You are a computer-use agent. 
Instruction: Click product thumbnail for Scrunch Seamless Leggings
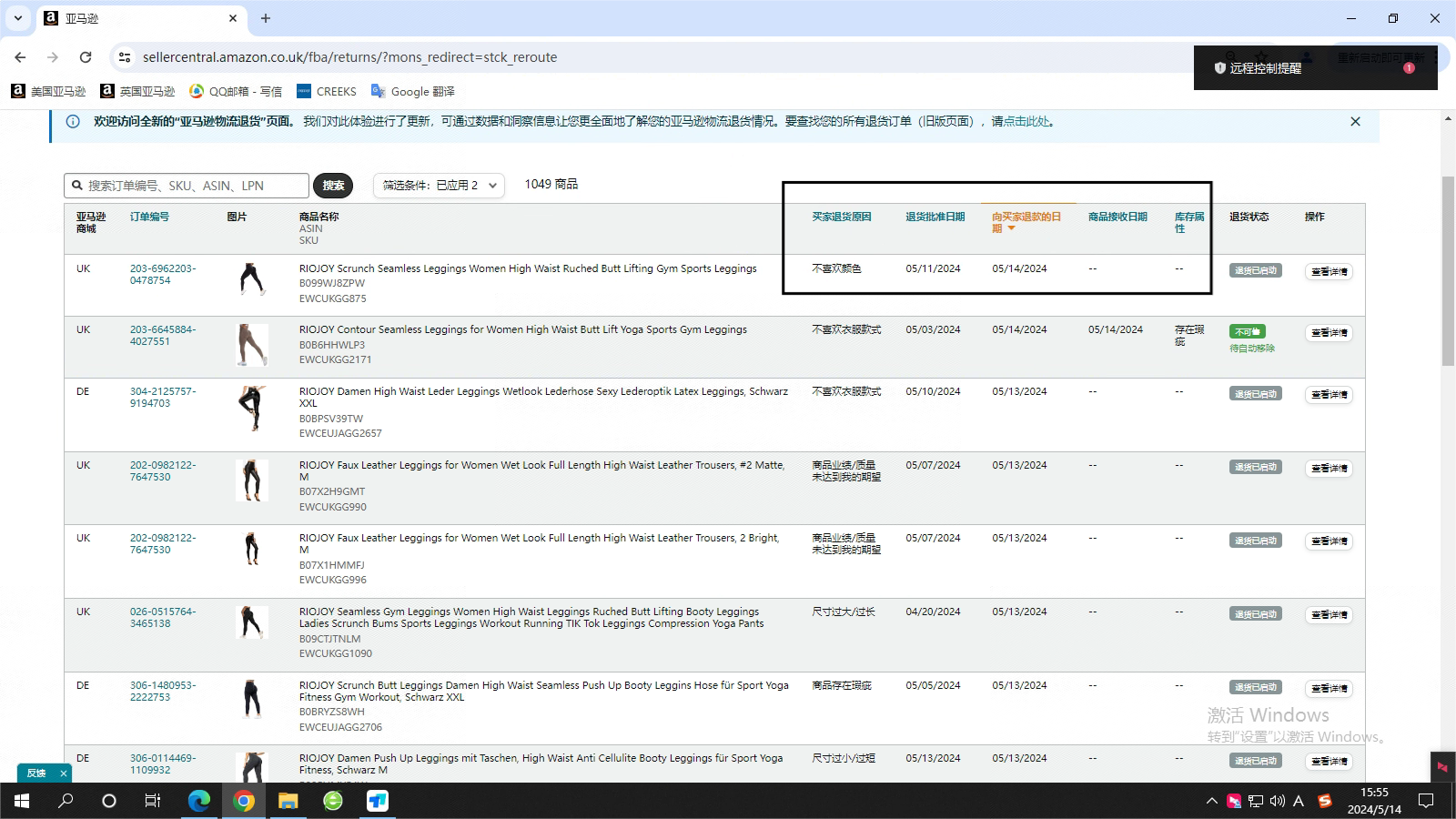click(252, 279)
